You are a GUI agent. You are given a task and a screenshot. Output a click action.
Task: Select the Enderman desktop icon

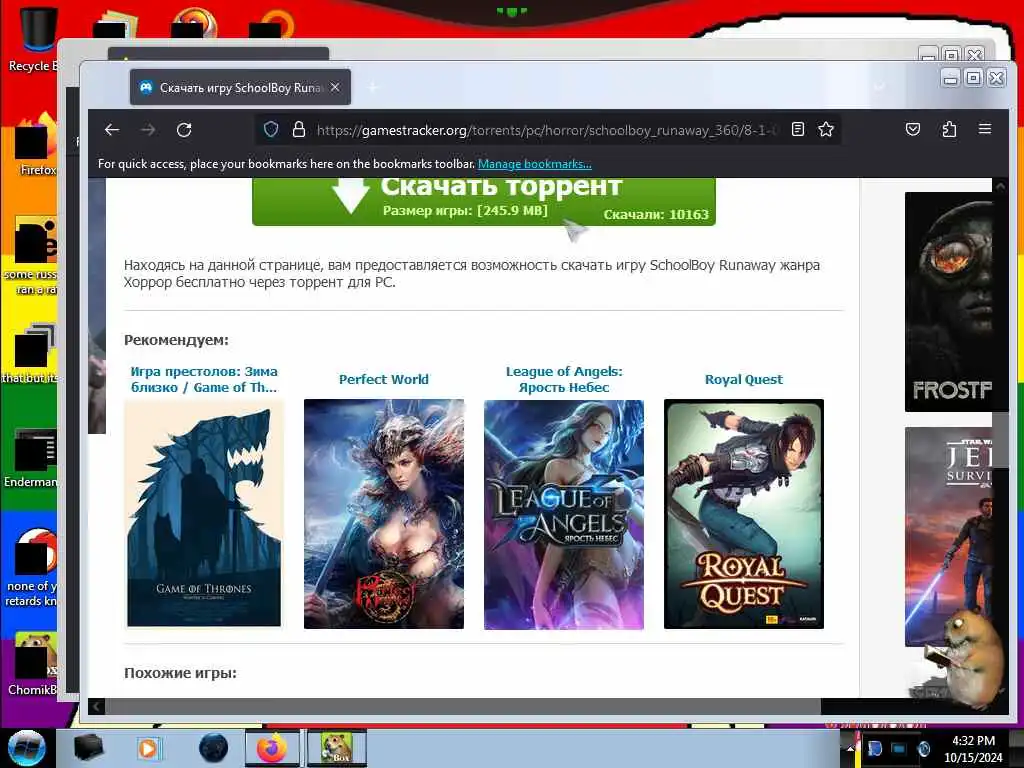(x=33, y=457)
